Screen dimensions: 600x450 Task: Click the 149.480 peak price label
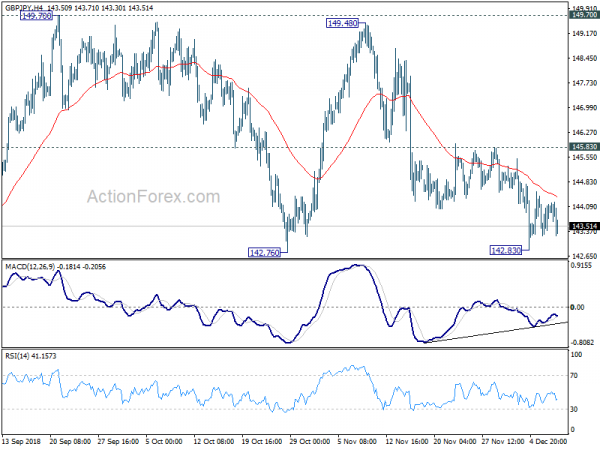(x=342, y=23)
